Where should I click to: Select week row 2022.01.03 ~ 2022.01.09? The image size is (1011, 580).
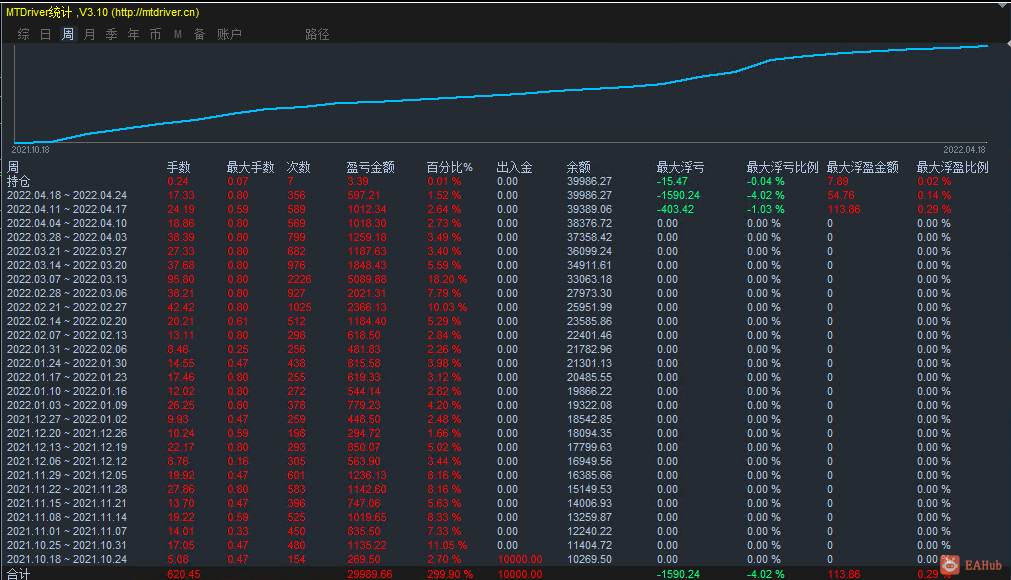point(67,405)
